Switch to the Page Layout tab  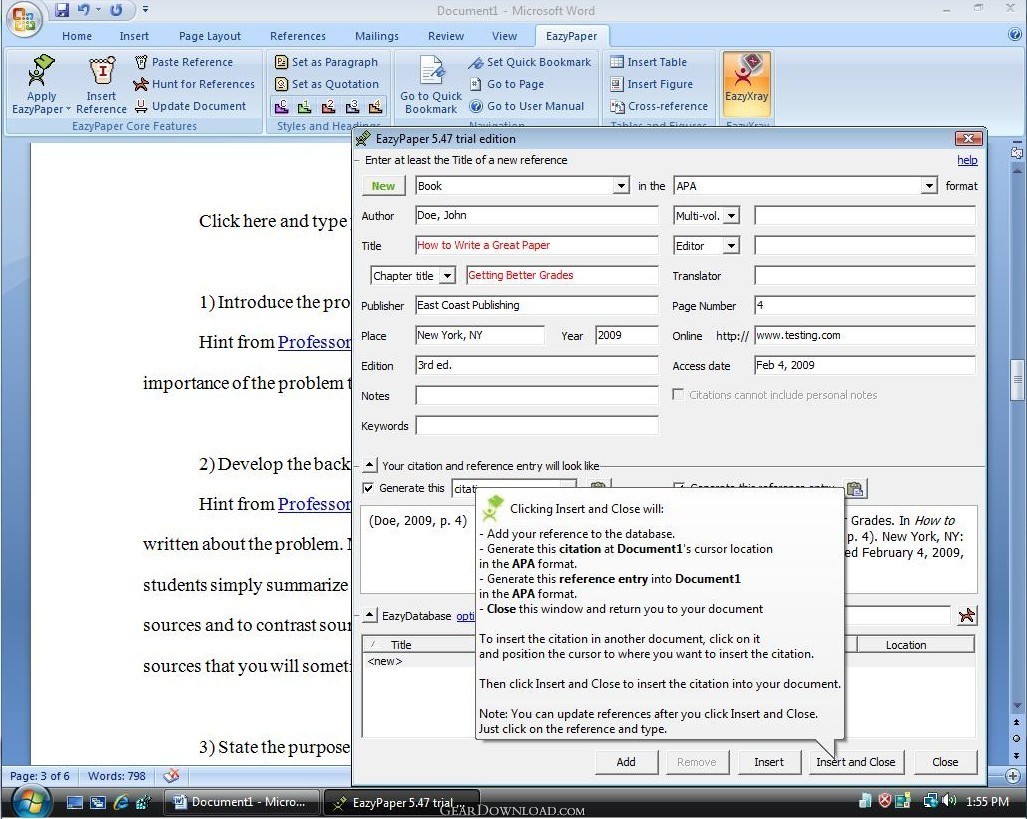210,36
